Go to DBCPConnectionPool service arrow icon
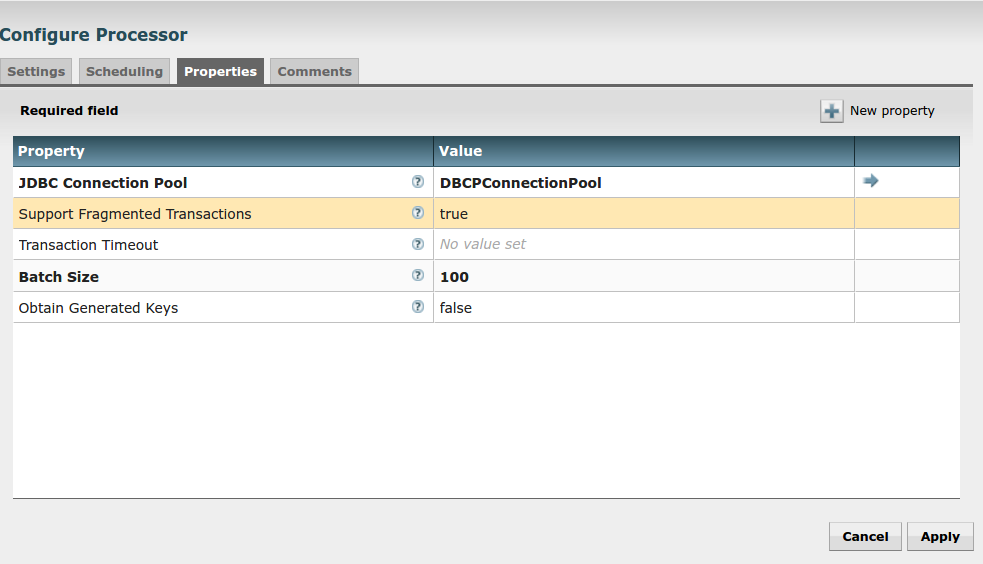This screenshot has height=564, width=983. (x=871, y=181)
